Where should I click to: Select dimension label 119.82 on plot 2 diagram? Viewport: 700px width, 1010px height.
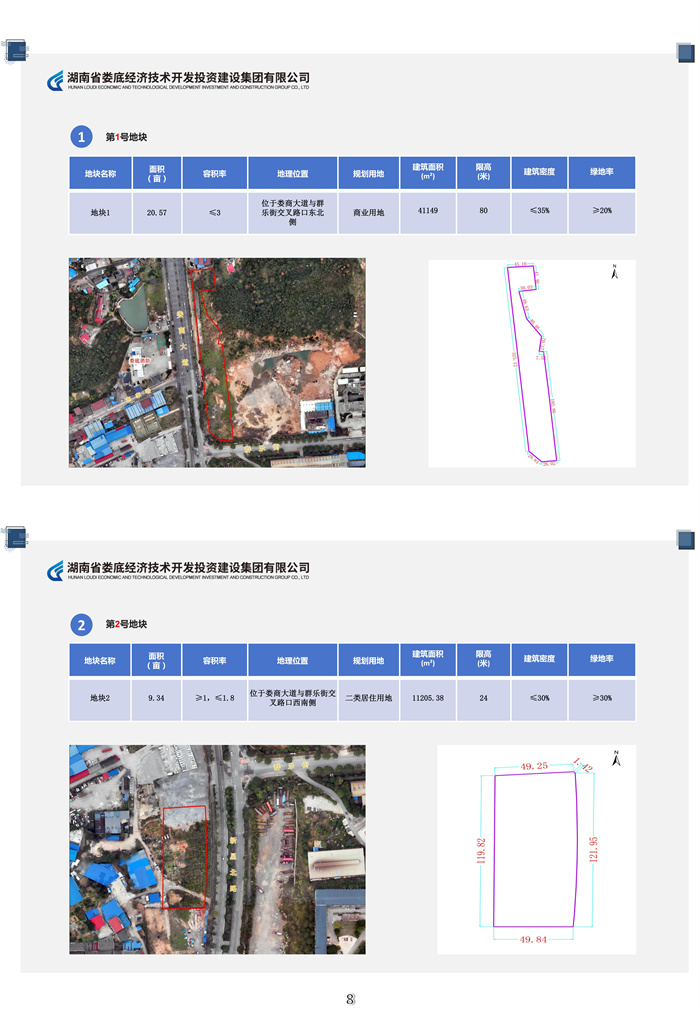[x=482, y=852]
